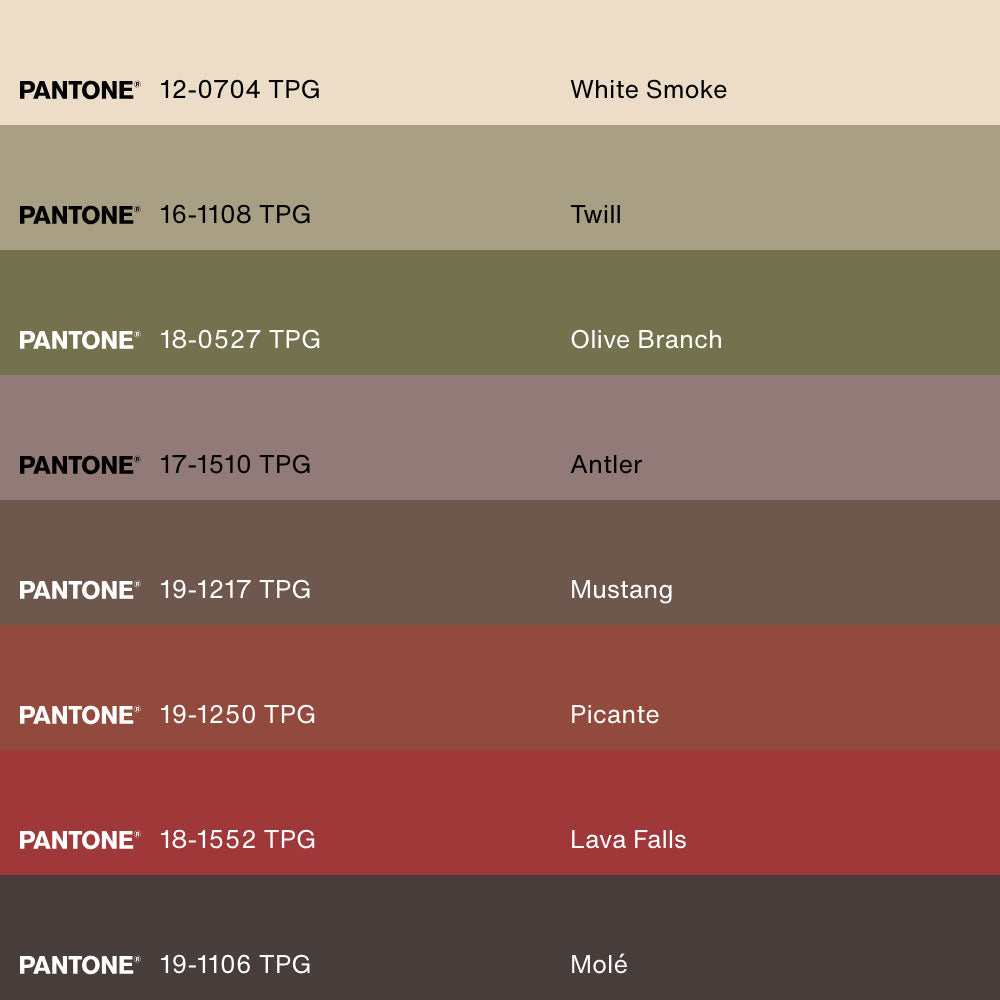Pick the 19-1250 TPG code text
The width and height of the screenshot is (1000, 1000).
click(238, 715)
